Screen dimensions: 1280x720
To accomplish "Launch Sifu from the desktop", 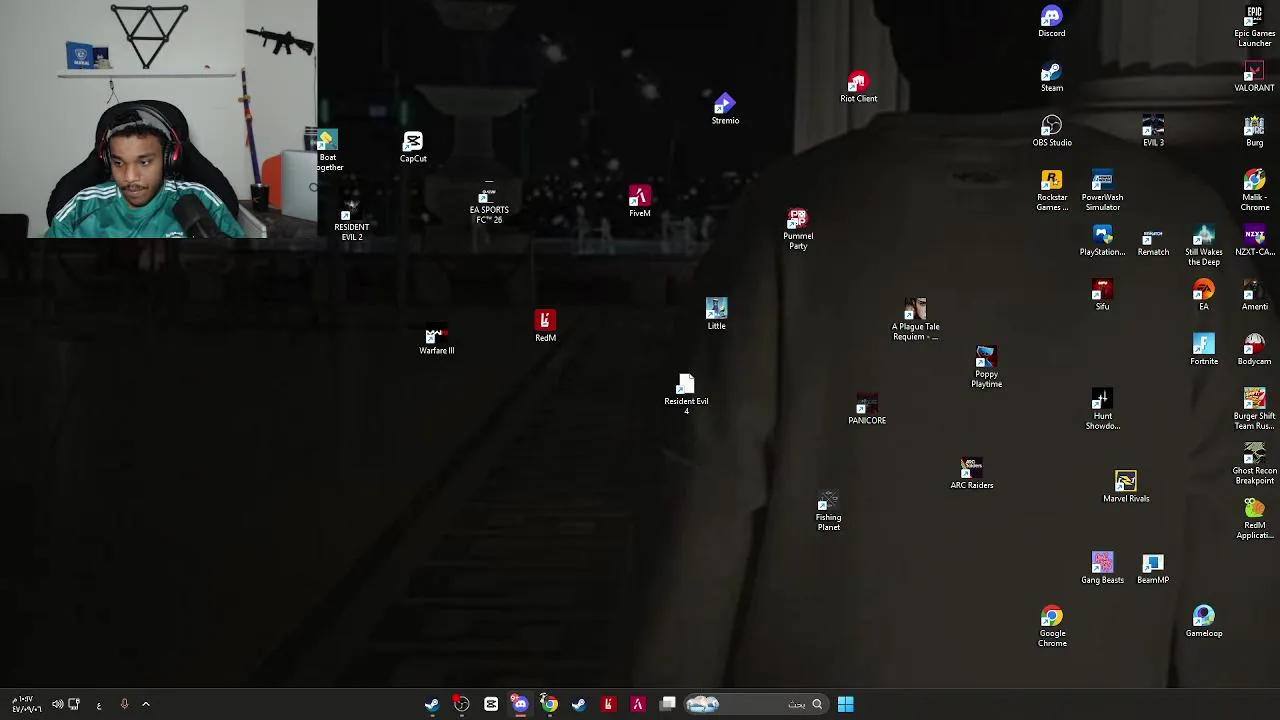I will [1102, 295].
